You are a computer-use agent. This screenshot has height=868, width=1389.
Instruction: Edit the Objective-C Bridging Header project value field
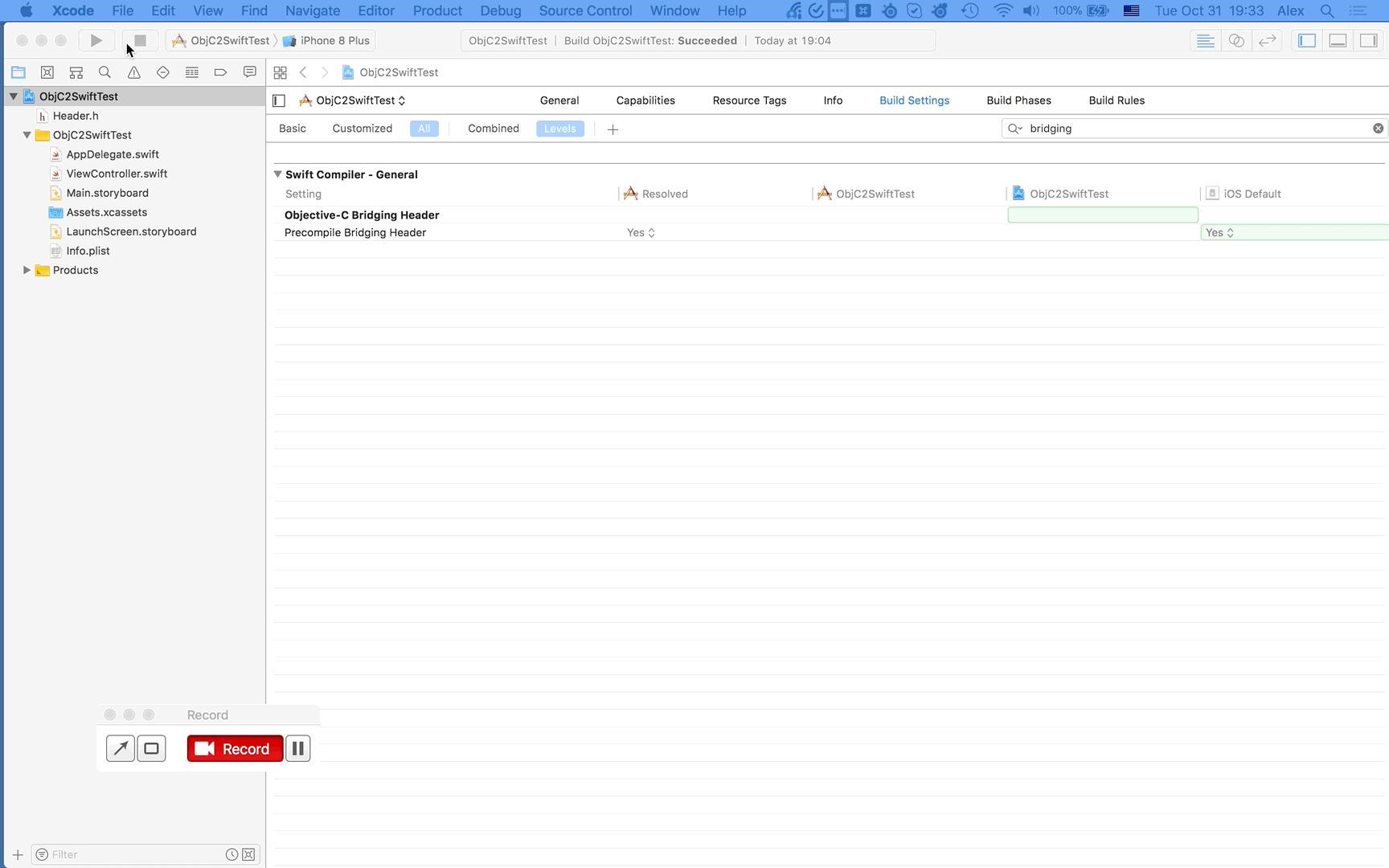pyautogui.click(x=1103, y=215)
